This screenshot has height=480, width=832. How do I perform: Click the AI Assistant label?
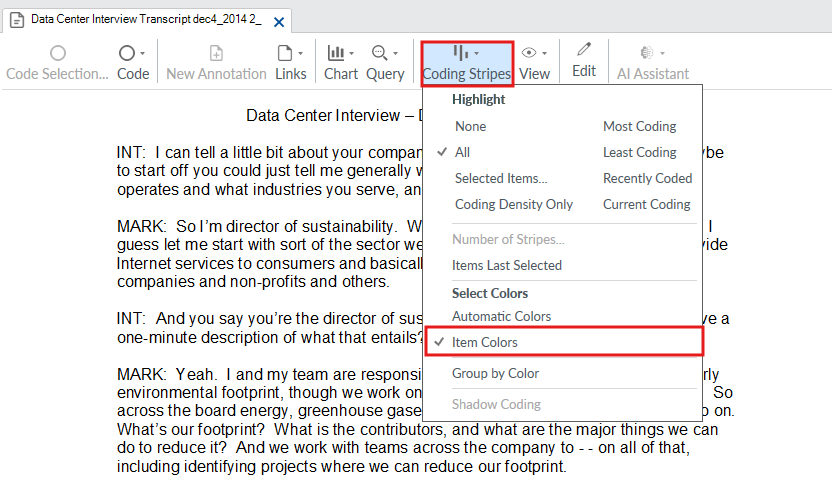click(653, 74)
